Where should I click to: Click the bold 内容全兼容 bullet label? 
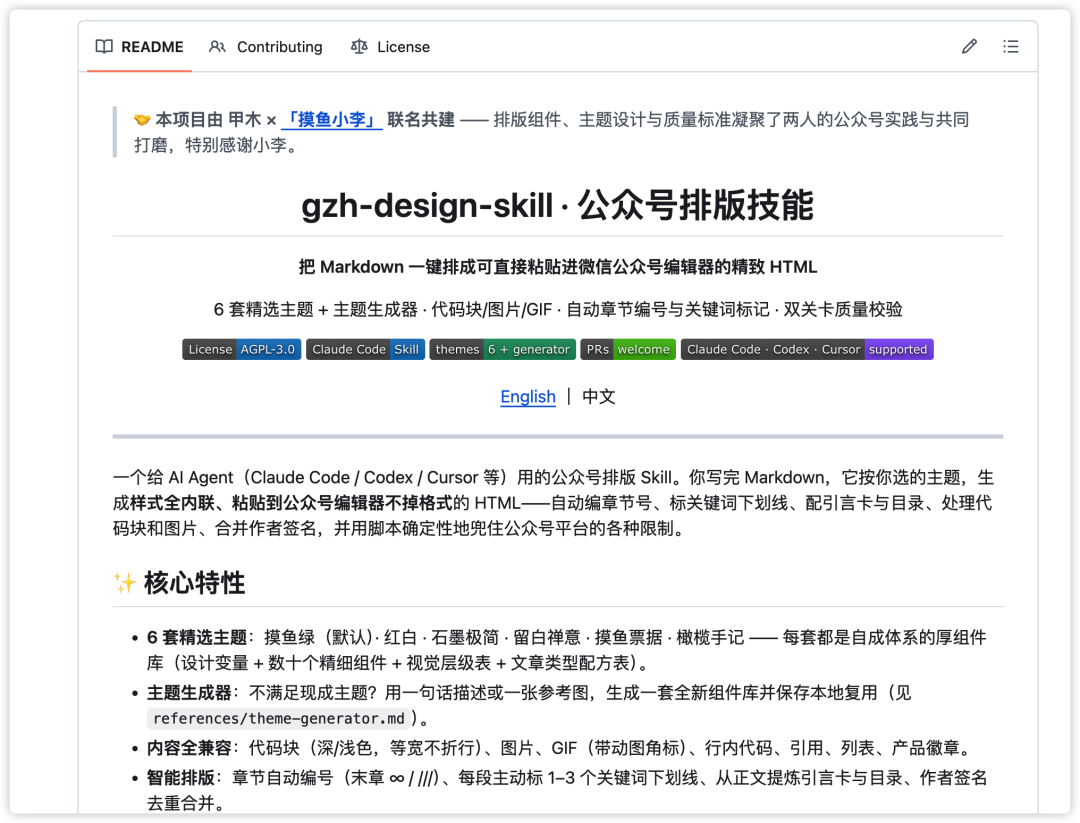coord(189,748)
